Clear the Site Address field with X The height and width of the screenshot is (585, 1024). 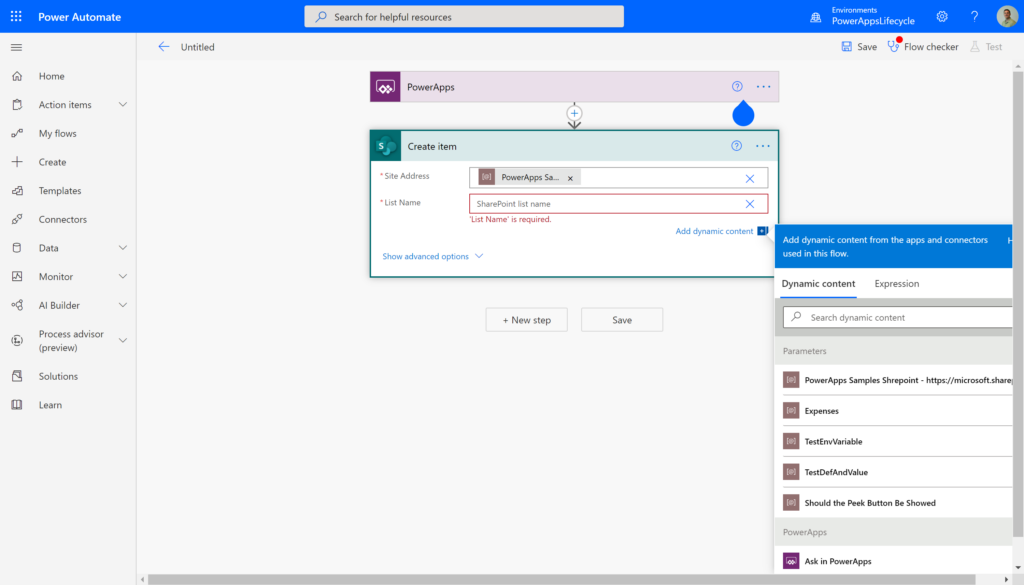[749, 178]
